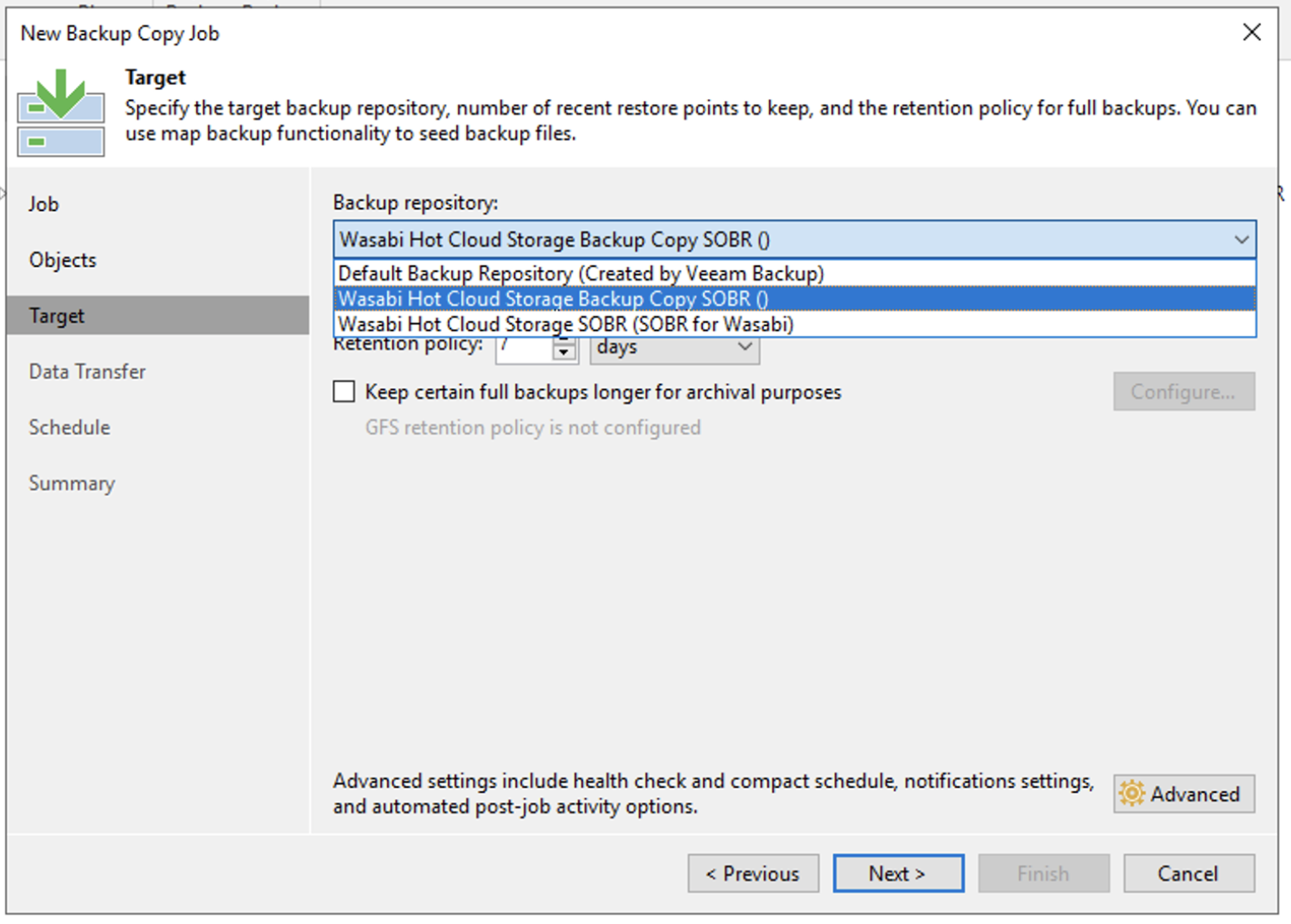Click the Finish button

click(1043, 873)
